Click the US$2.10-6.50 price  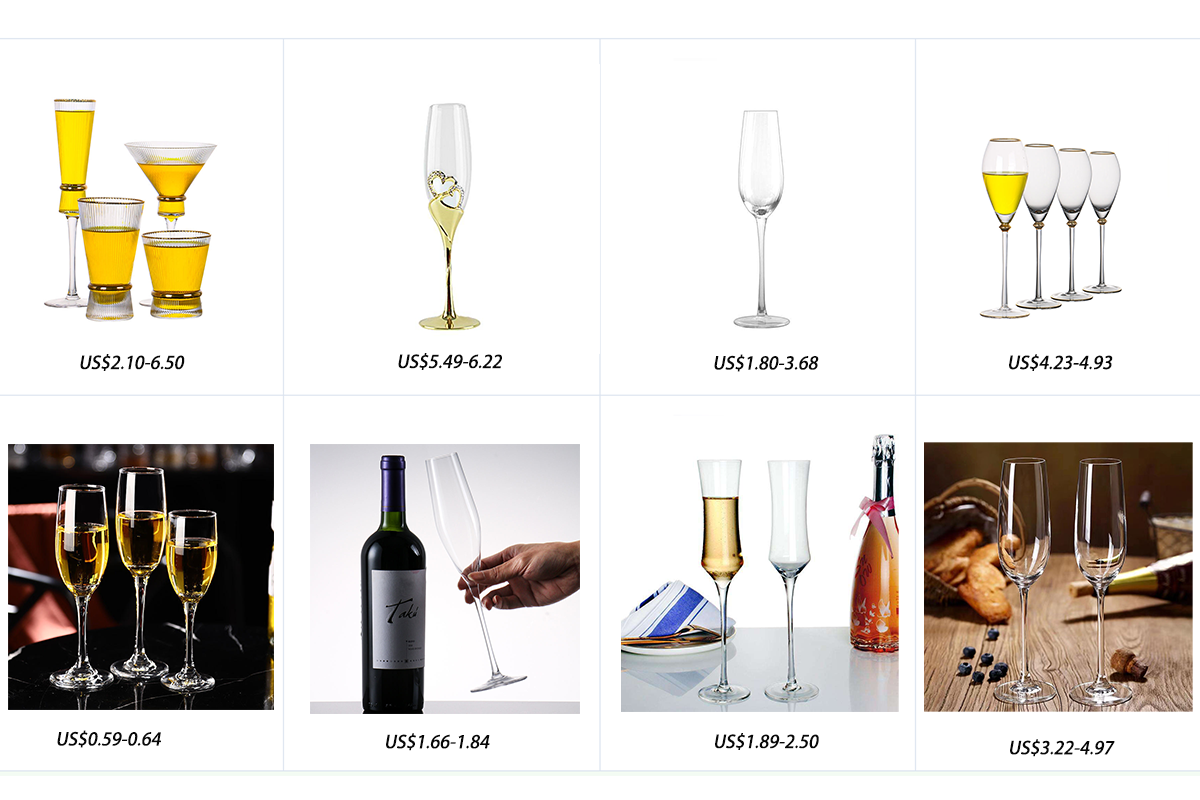click(132, 362)
